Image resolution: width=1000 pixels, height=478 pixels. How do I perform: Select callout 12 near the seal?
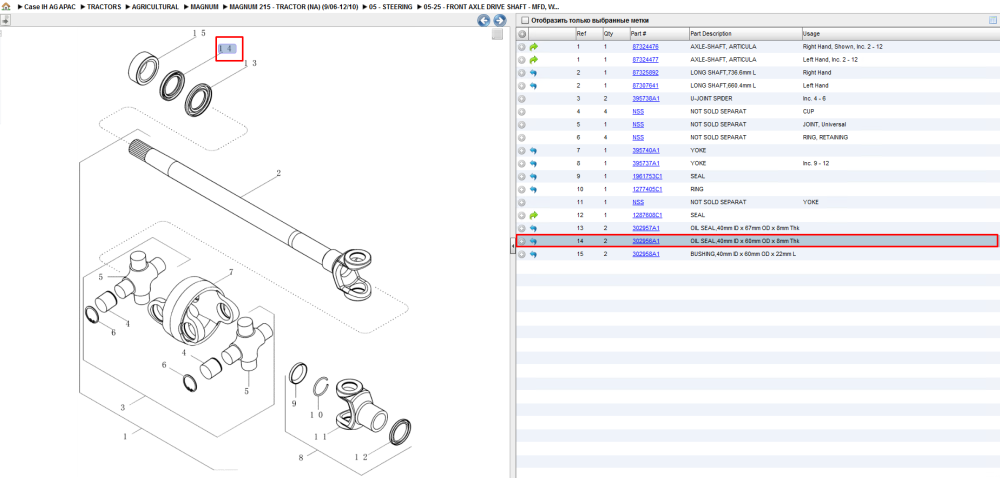point(360,457)
